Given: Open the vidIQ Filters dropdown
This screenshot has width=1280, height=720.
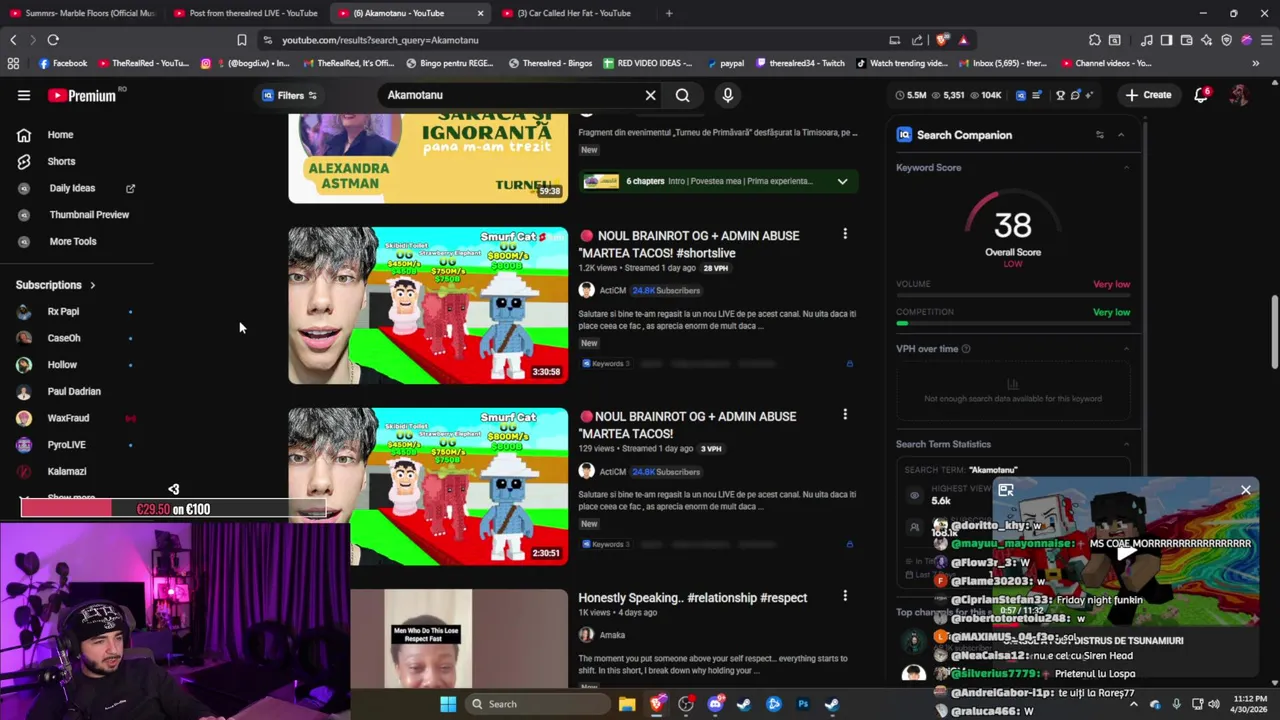Looking at the screenshot, I should click(x=289, y=95).
